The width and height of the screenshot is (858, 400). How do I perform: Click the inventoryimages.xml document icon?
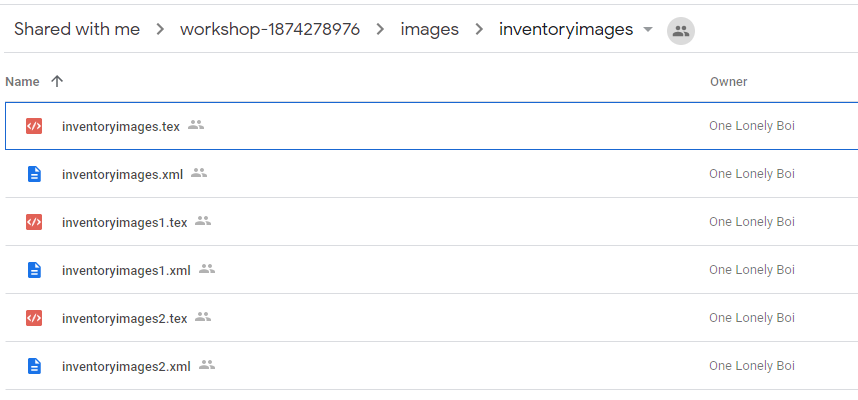coord(34,174)
